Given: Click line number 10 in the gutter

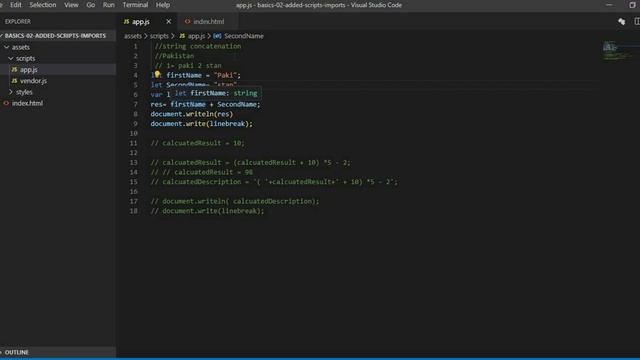Looking at the screenshot, I should tap(133, 133).
